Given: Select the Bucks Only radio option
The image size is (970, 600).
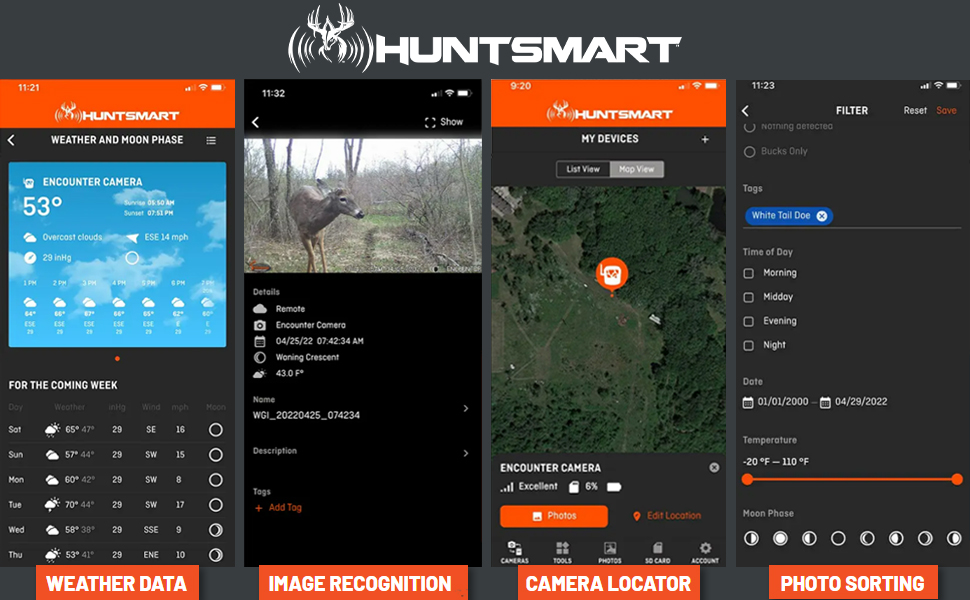Looking at the screenshot, I should pyautogui.click(x=750, y=152).
